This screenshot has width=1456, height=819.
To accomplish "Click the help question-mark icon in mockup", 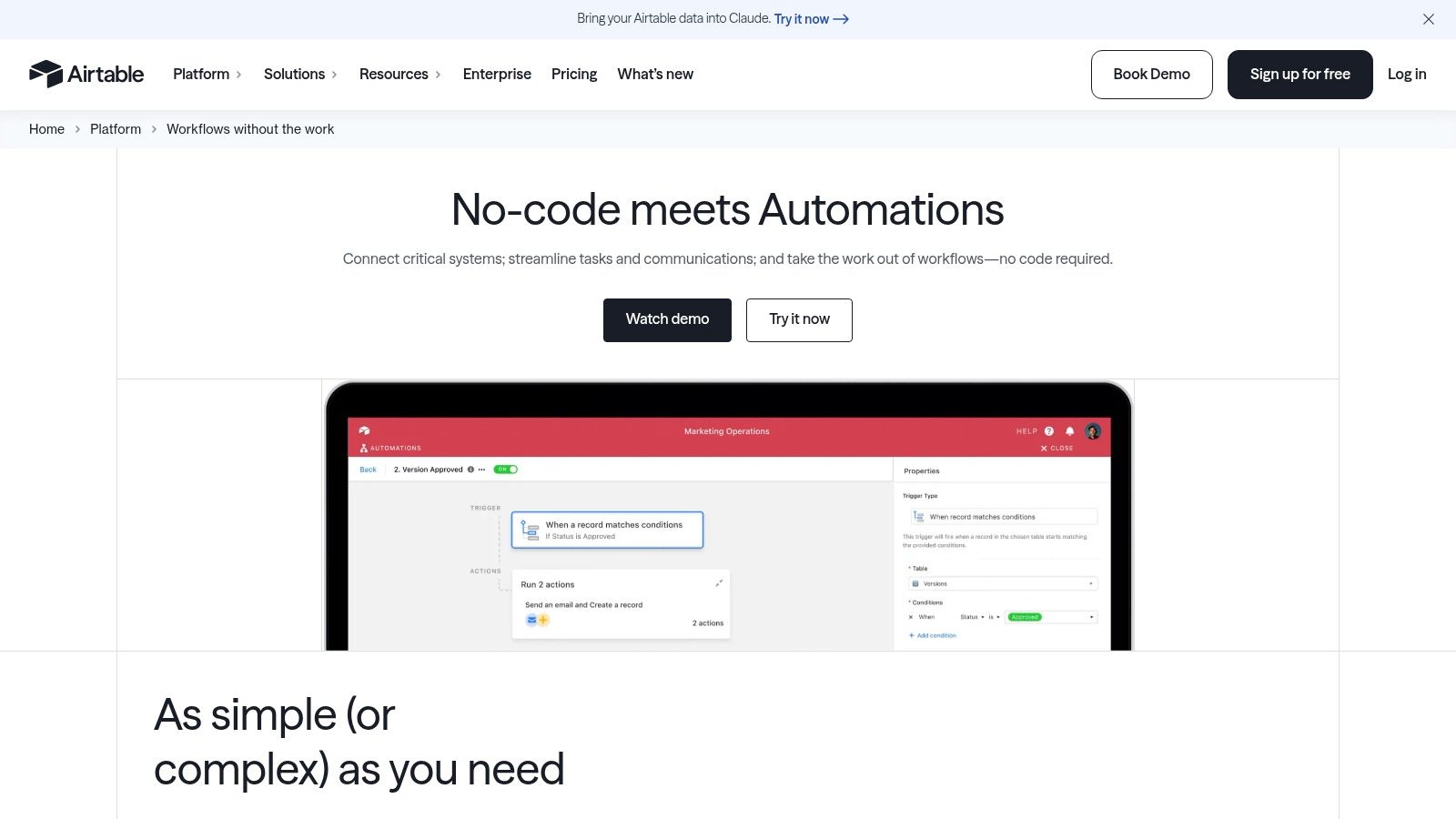I will click(1049, 431).
